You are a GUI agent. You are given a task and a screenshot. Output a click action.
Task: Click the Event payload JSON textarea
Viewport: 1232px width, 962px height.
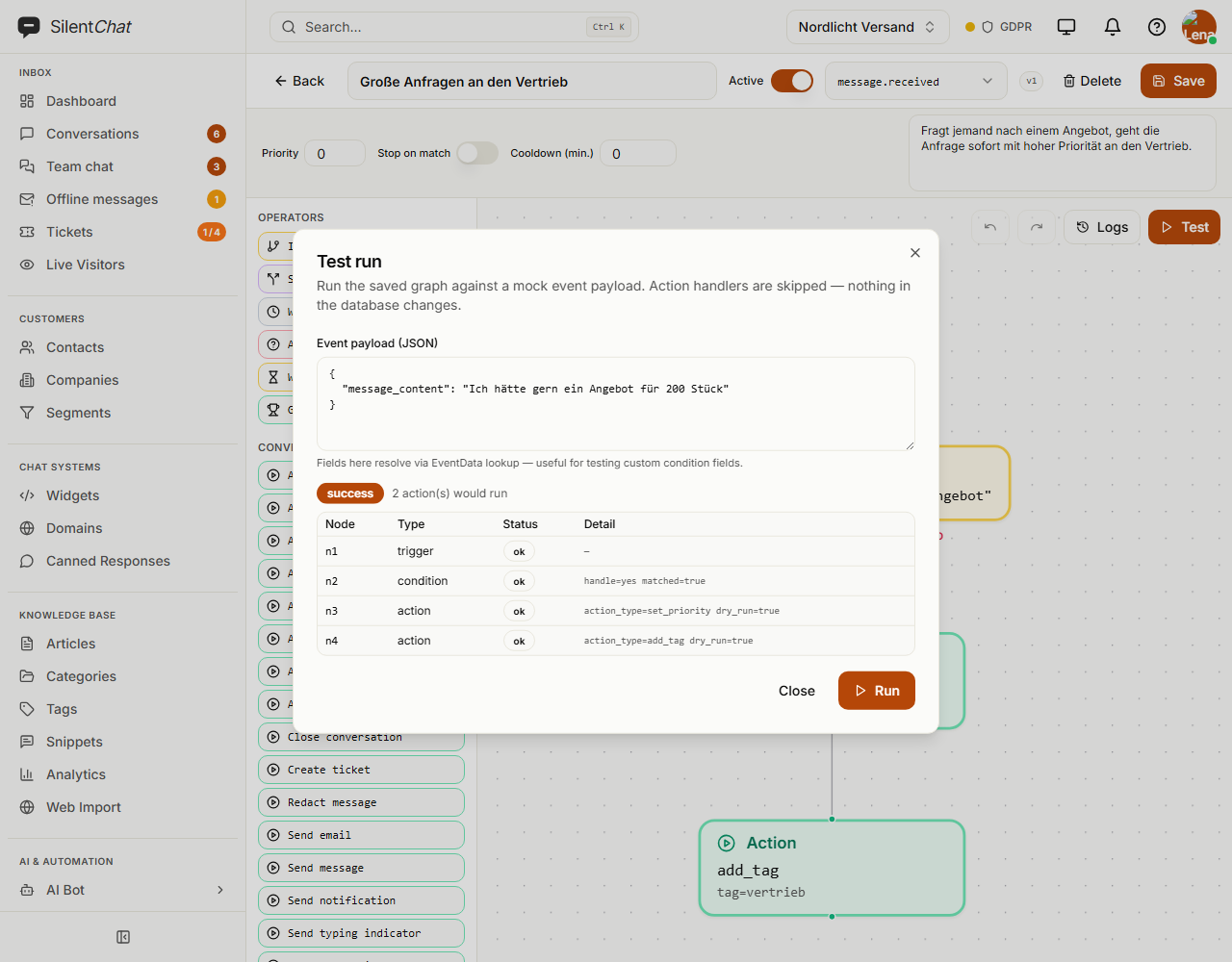(x=616, y=404)
